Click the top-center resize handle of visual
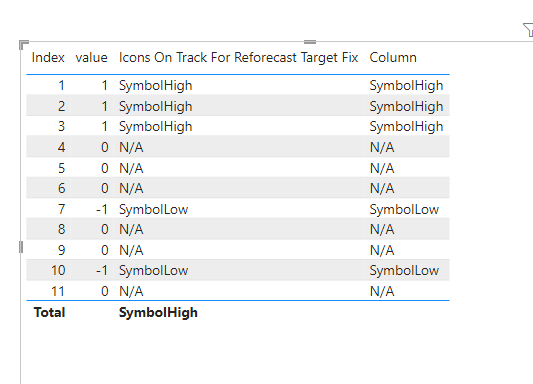The image size is (533, 384). 310,42
